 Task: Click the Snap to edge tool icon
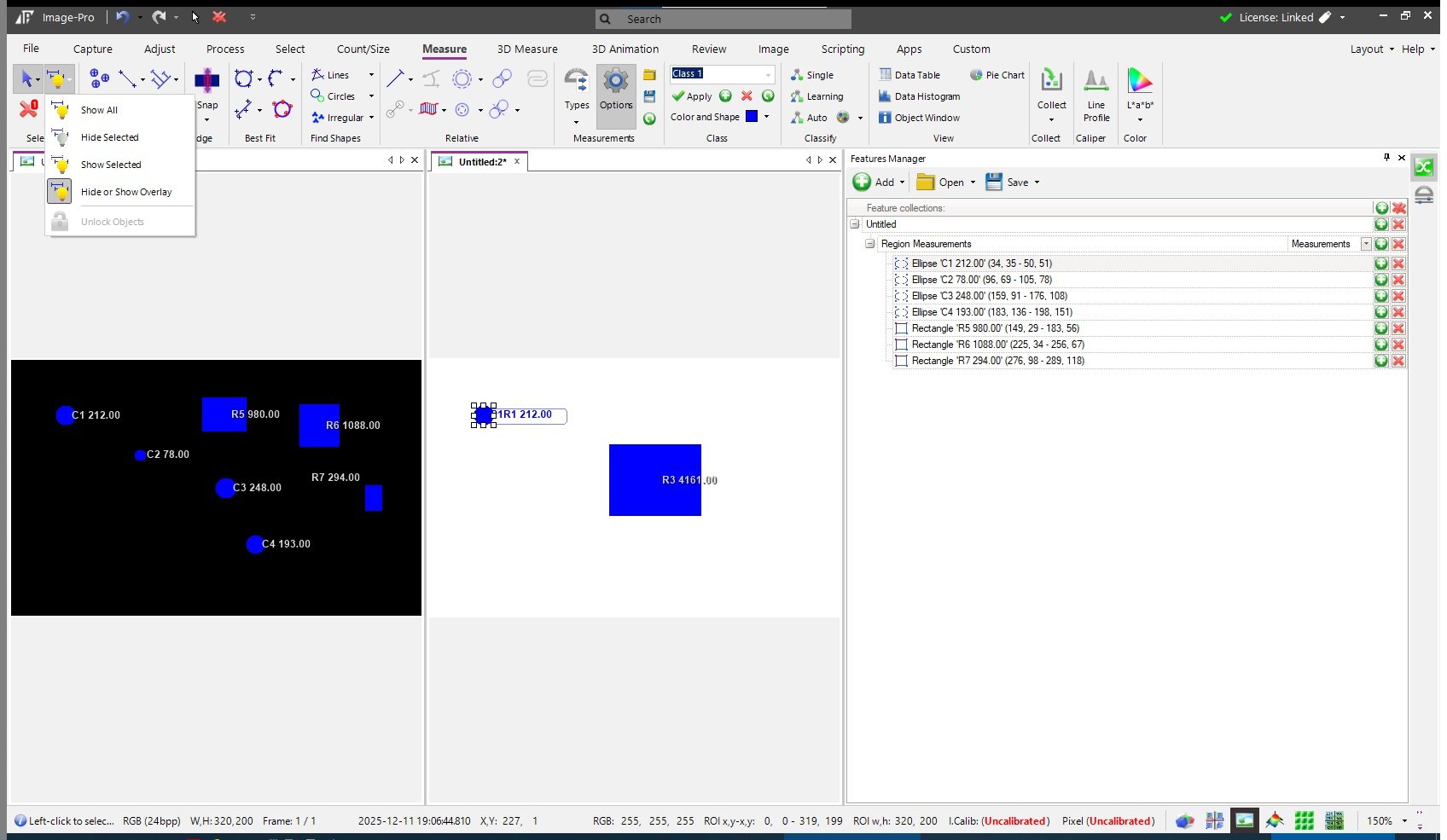207,81
